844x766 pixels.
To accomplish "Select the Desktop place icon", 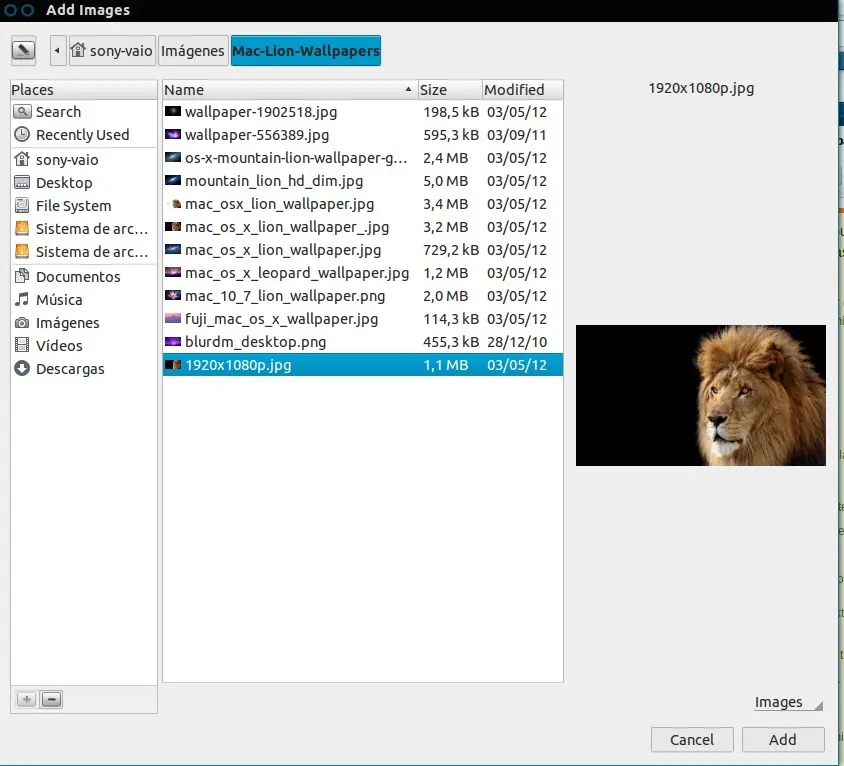I will tap(22, 182).
